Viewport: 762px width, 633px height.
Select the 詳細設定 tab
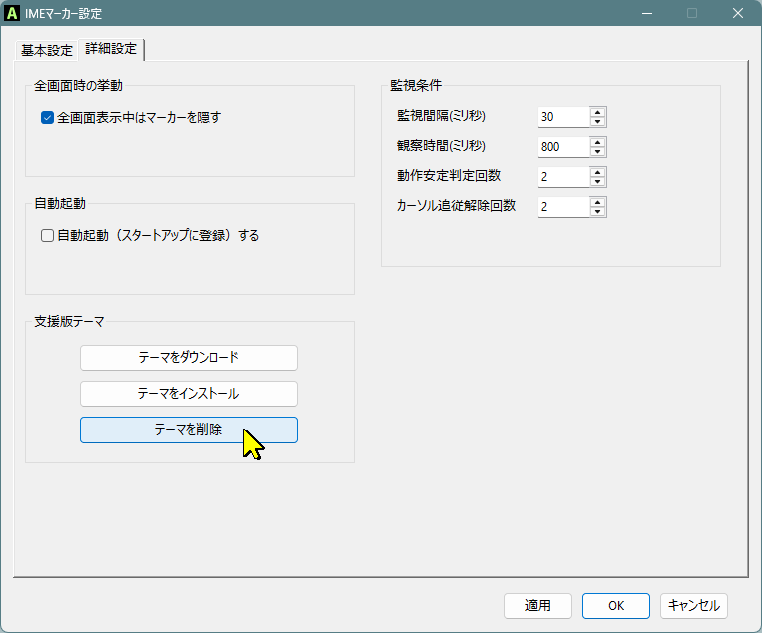click(x=111, y=49)
